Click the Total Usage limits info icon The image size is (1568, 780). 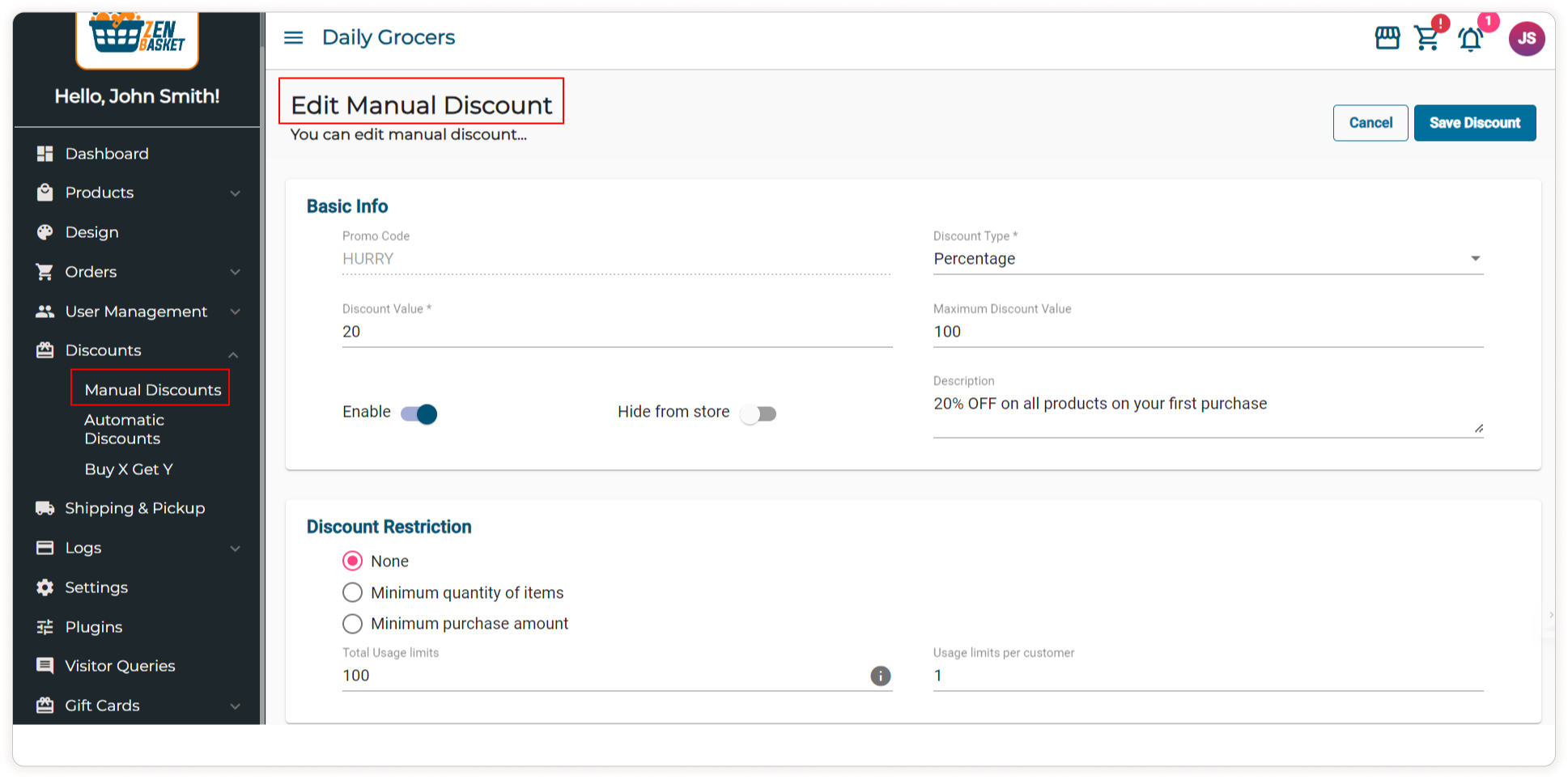point(880,676)
